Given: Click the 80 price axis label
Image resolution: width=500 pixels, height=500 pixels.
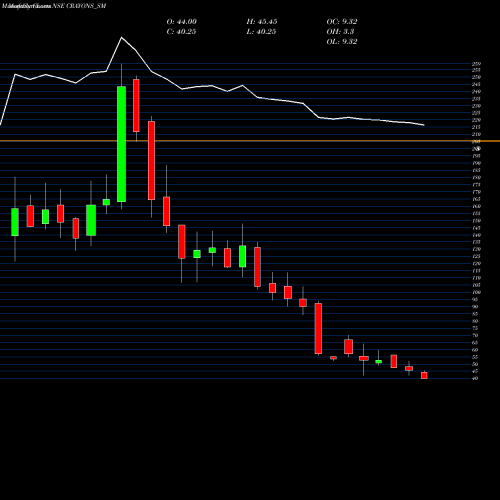Looking at the screenshot, I should pyautogui.click(x=475, y=321).
